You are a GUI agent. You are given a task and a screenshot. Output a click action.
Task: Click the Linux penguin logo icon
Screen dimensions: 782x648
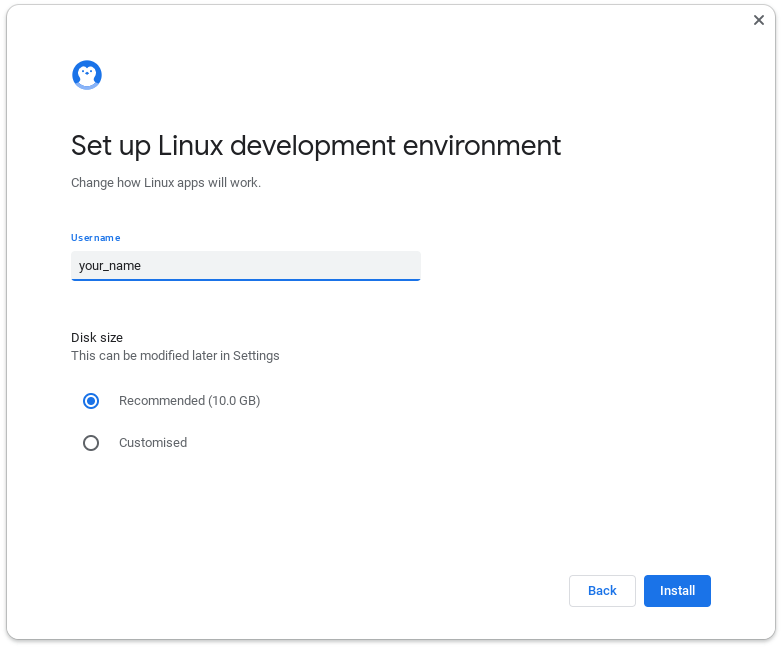pyautogui.click(x=87, y=75)
